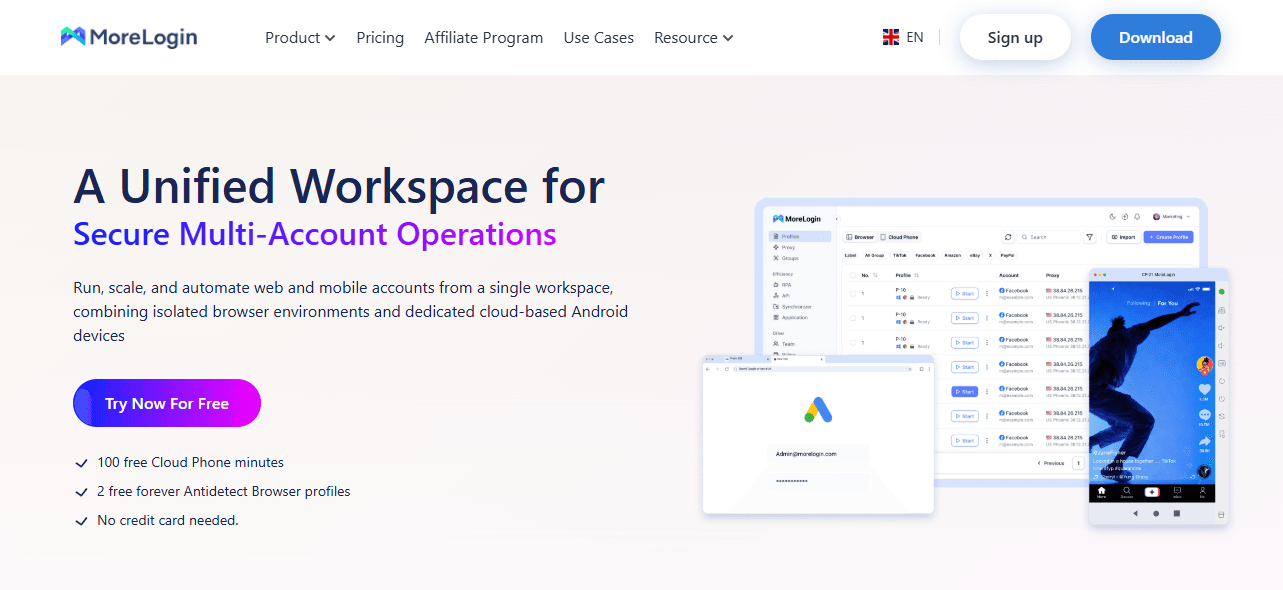Click the blue Download button

tap(1156, 37)
